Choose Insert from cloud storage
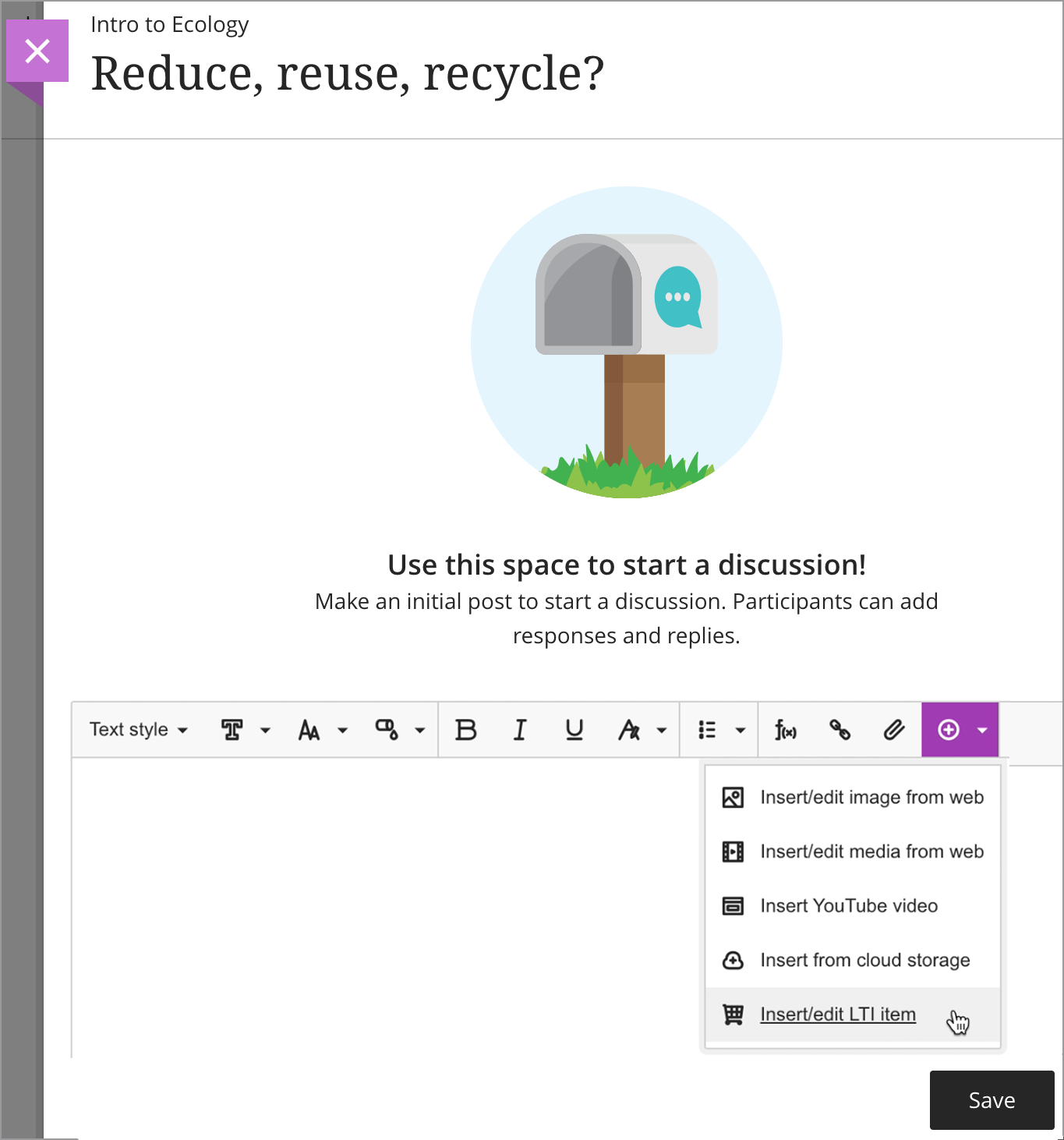This screenshot has height=1140, width=1064. 853,961
